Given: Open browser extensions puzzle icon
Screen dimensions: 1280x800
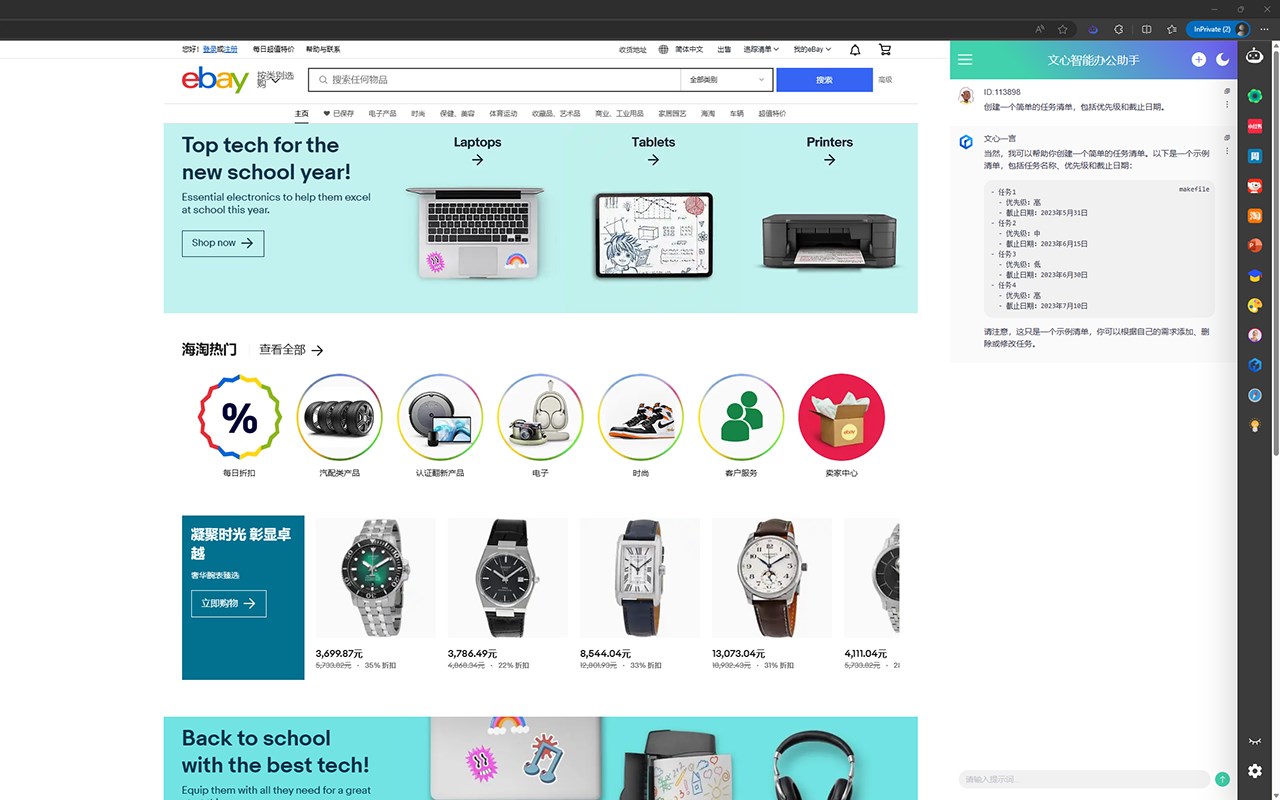Looking at the screenshot, I should pos(1119,29).
